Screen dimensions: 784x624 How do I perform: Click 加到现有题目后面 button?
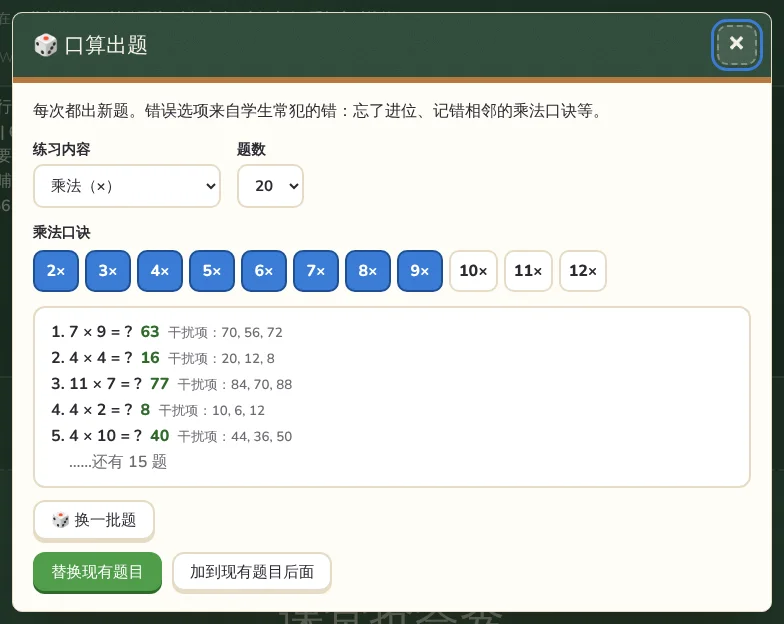click(252, 572)
